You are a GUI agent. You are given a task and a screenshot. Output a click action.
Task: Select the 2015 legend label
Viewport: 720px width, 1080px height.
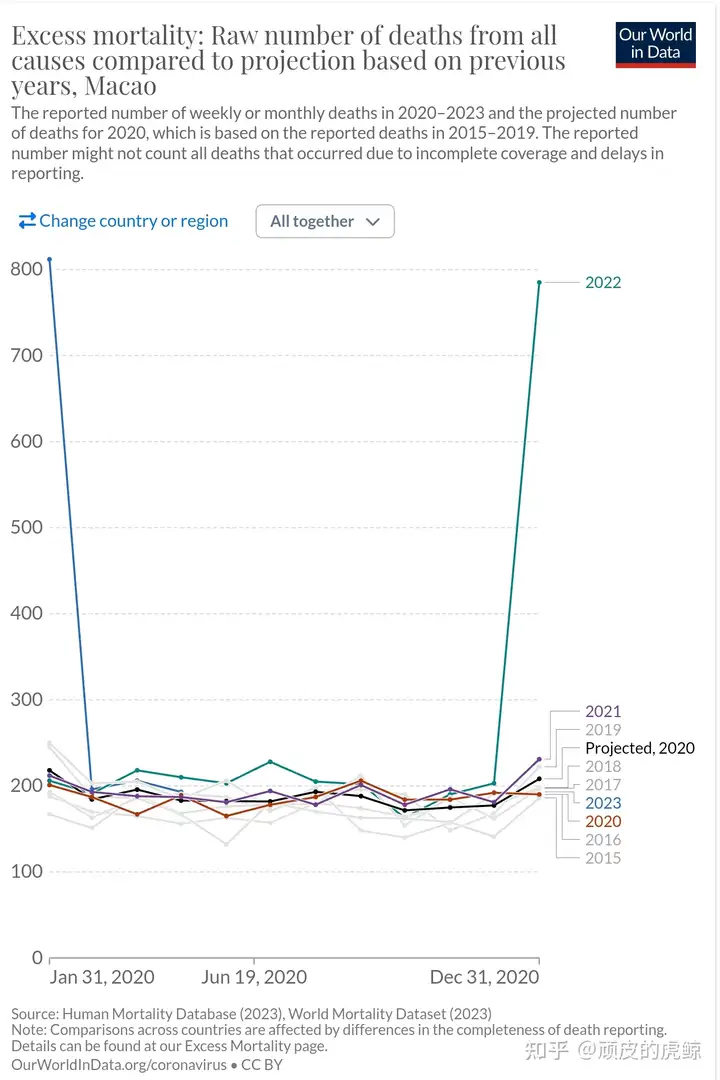603,858
